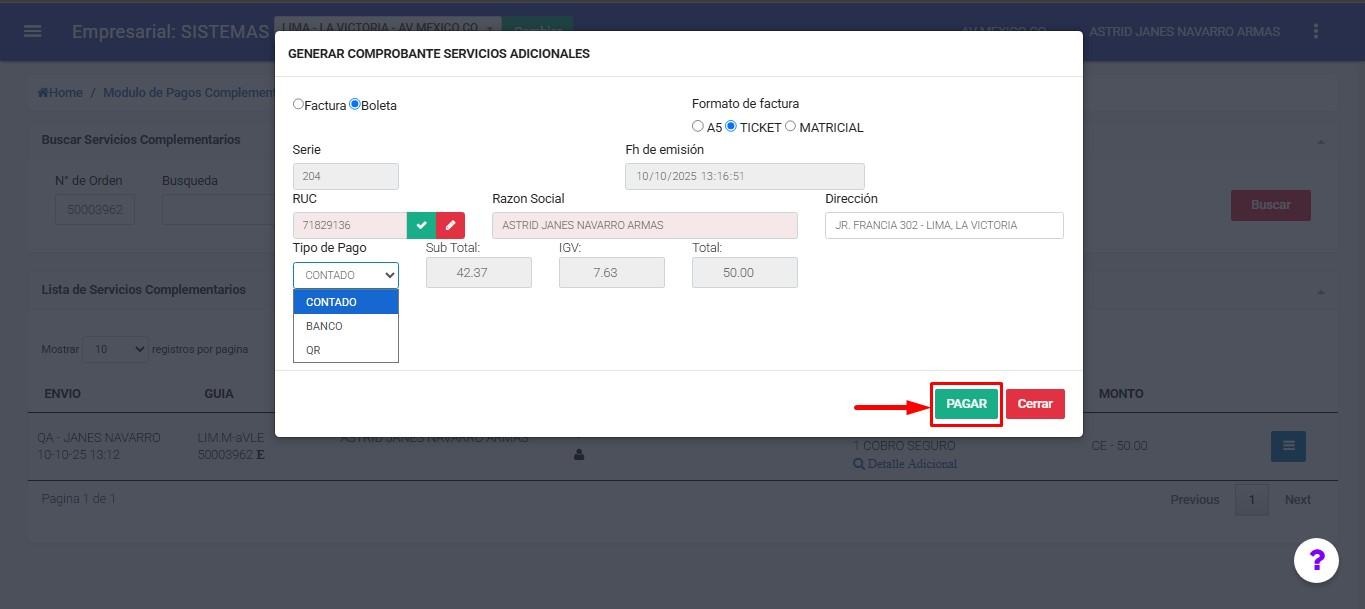Open the hamburger navigation menu
Screen dimensions: 1365x609
(x=32, y=31)
